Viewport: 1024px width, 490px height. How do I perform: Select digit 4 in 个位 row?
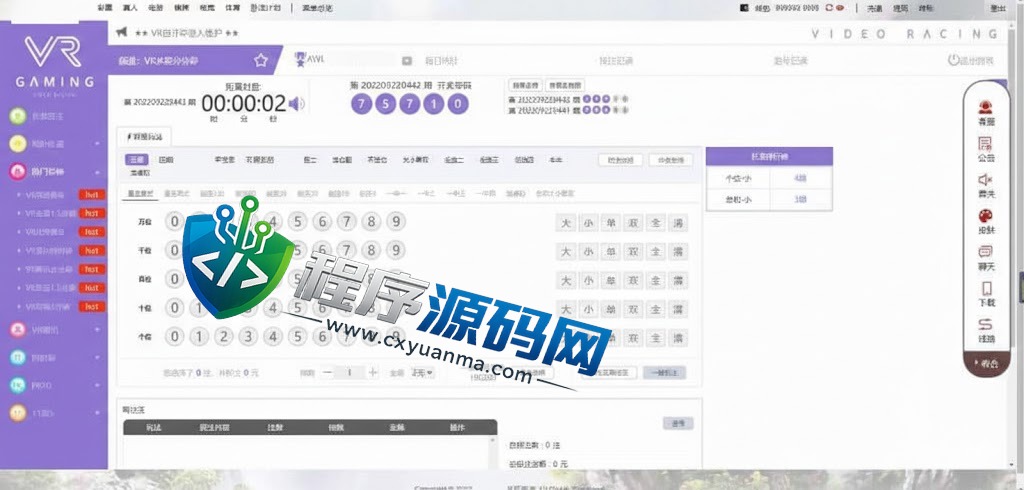click(272, 336)
